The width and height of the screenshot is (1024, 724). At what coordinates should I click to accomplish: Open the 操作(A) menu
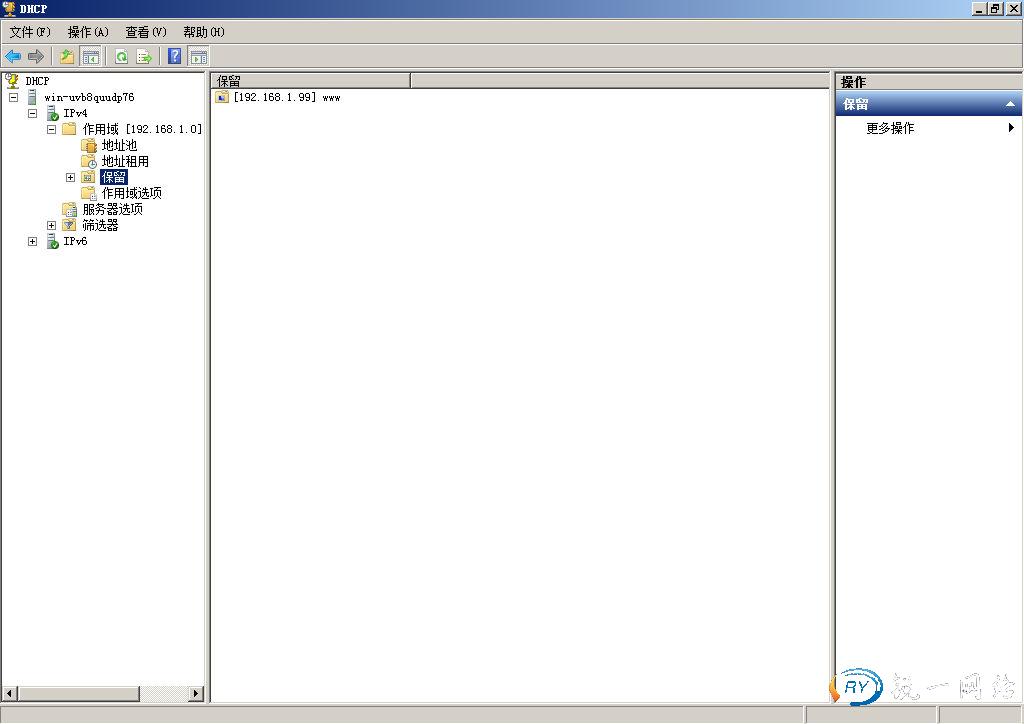click(x=88, y=32)
